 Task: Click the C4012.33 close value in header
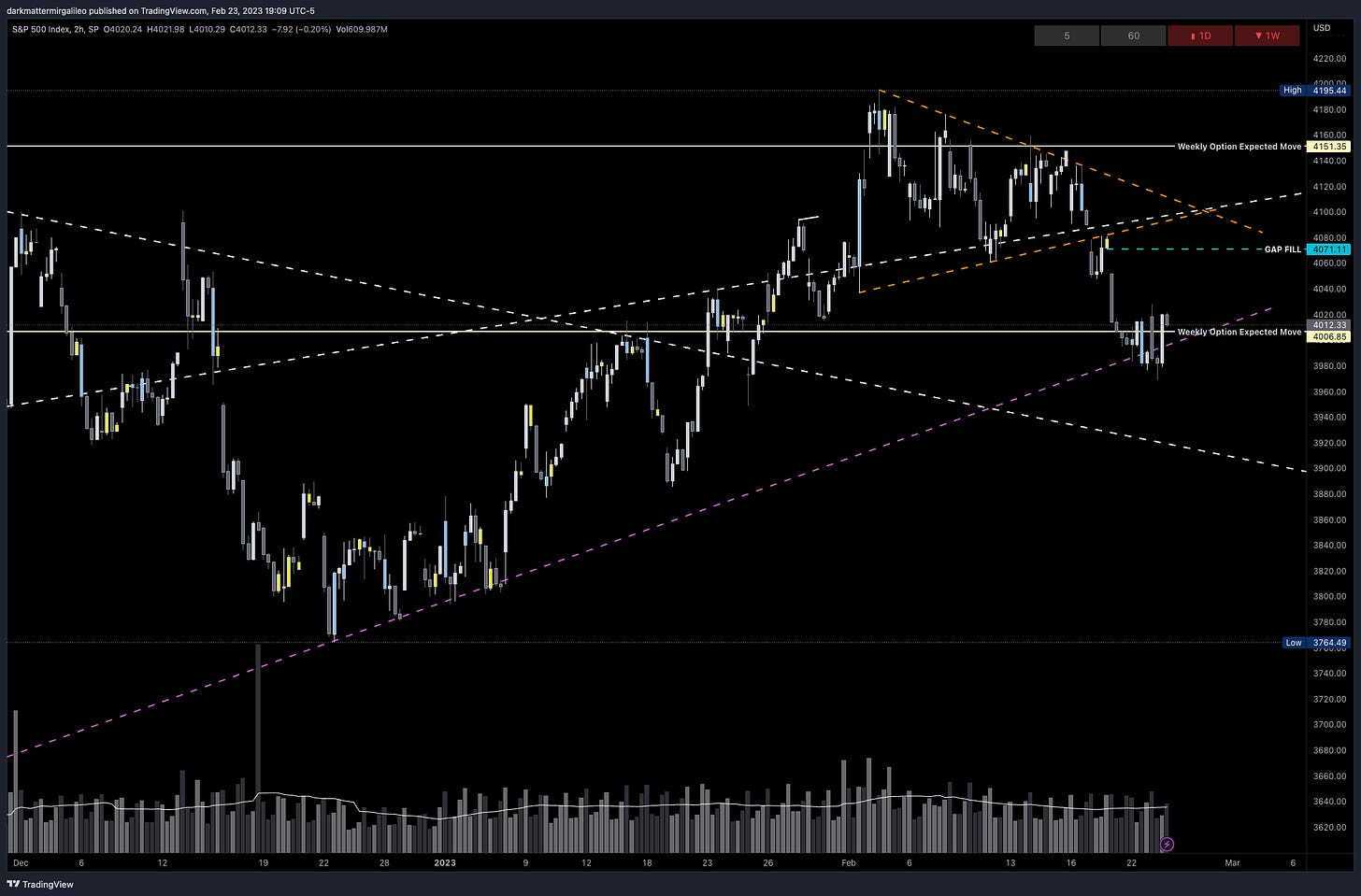(248, 29)
